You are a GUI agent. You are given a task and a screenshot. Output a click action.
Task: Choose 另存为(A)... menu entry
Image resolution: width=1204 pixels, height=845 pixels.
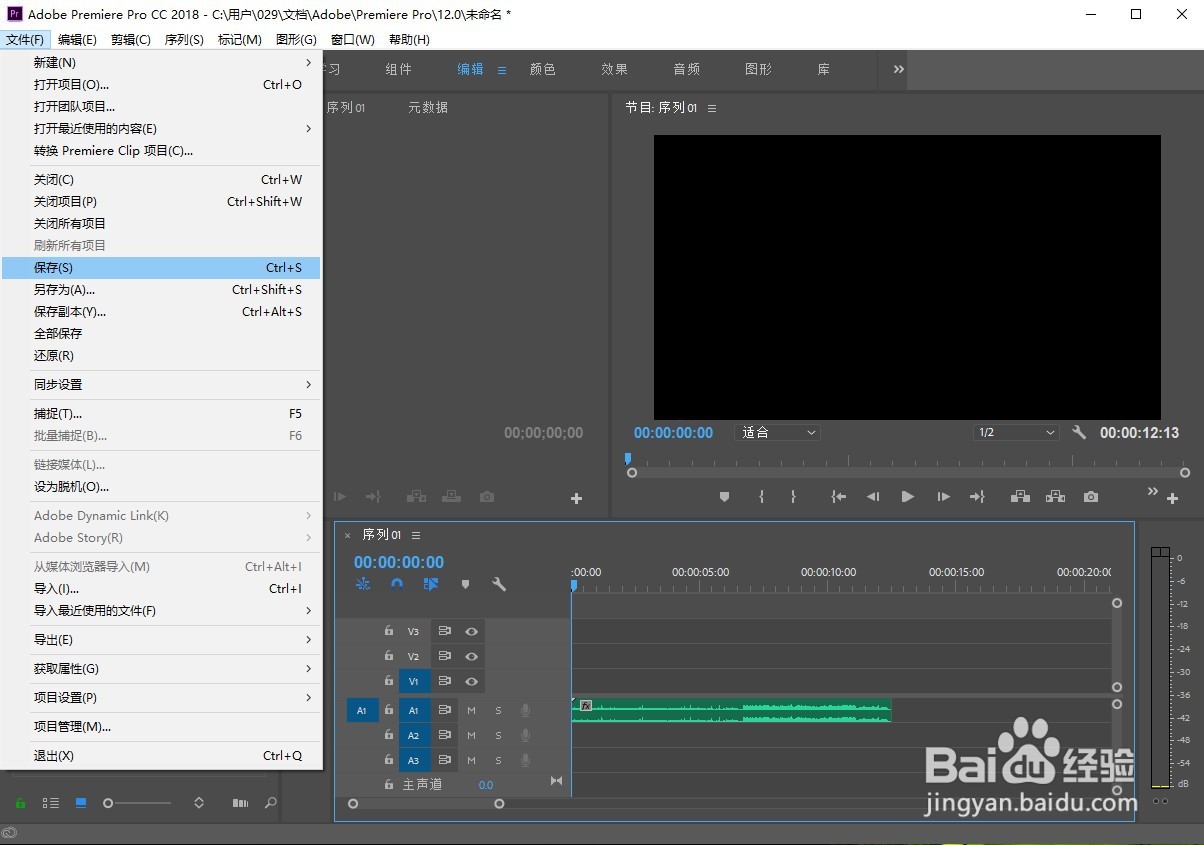pos(161,289)
